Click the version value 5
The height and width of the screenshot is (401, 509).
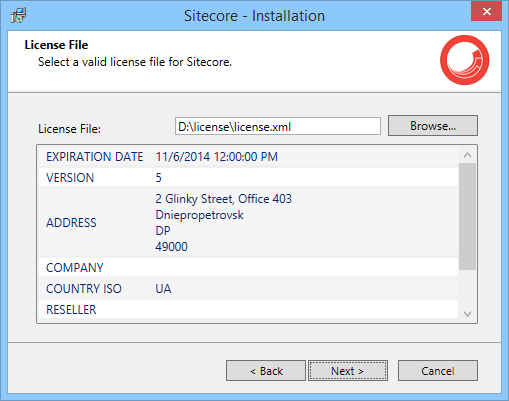tap(159, 178)
